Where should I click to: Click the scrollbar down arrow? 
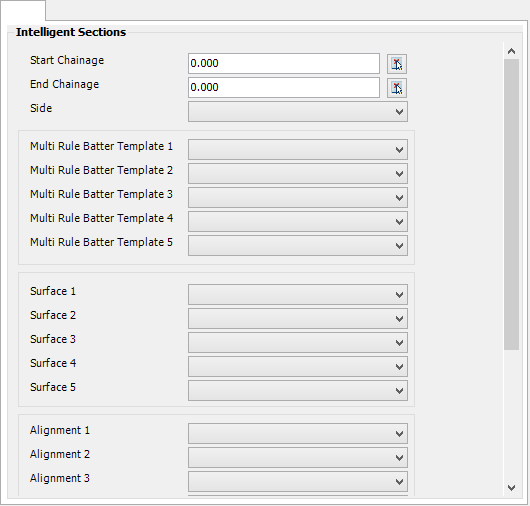[511, 488]
